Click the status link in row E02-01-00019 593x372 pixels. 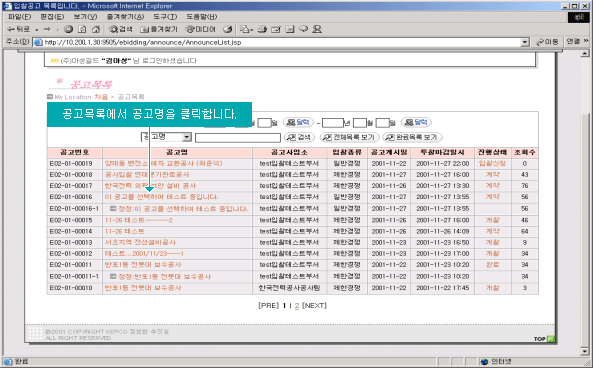click(x=492, y=163)
